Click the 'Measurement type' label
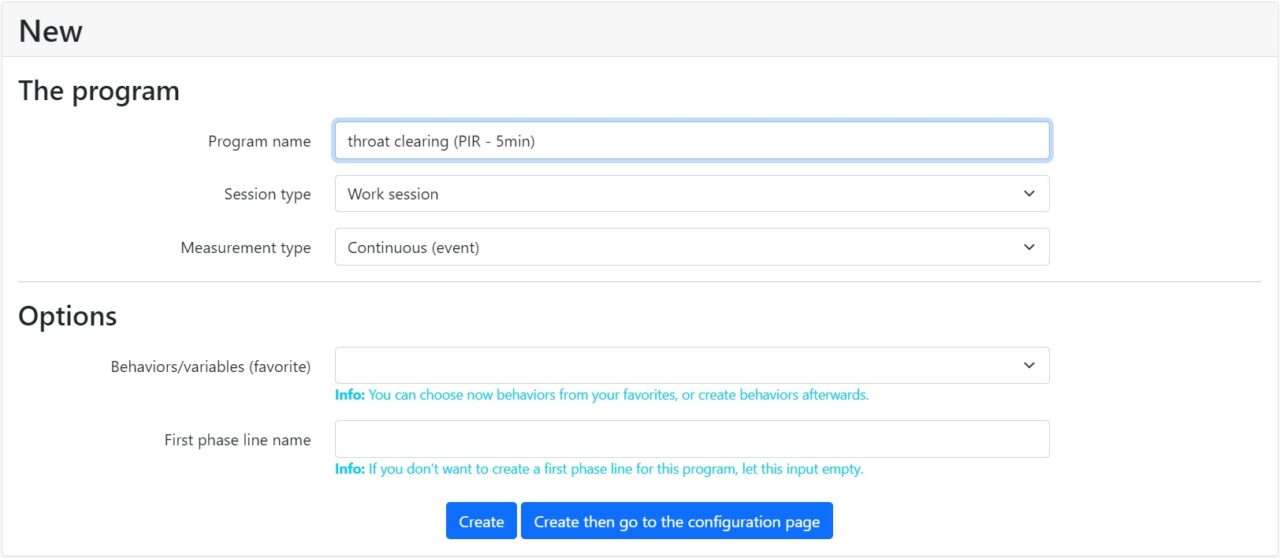This screenshot has height=558, width=1280. click(245, 247)
